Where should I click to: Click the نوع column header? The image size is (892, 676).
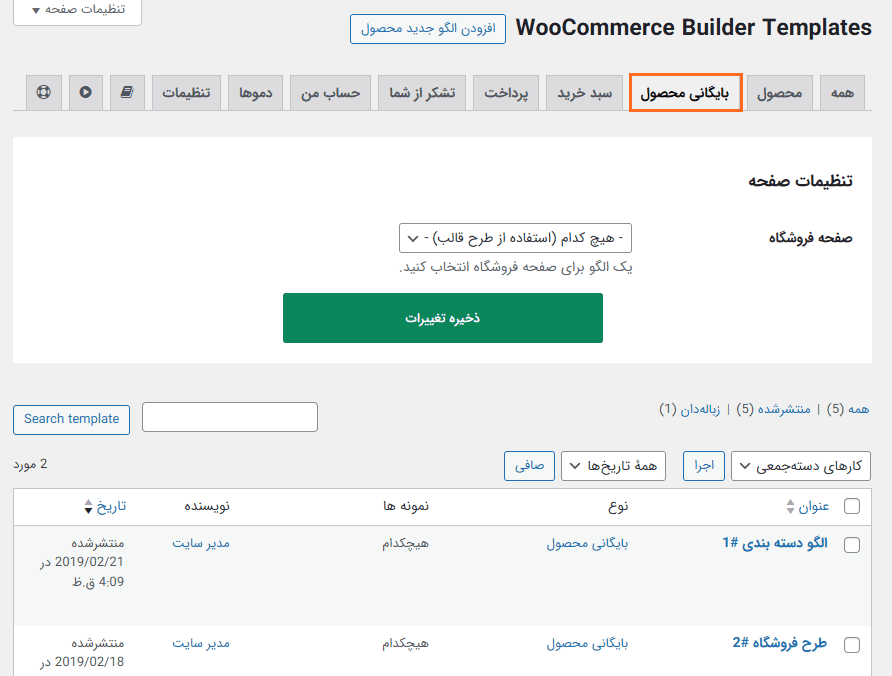[618, 506]
